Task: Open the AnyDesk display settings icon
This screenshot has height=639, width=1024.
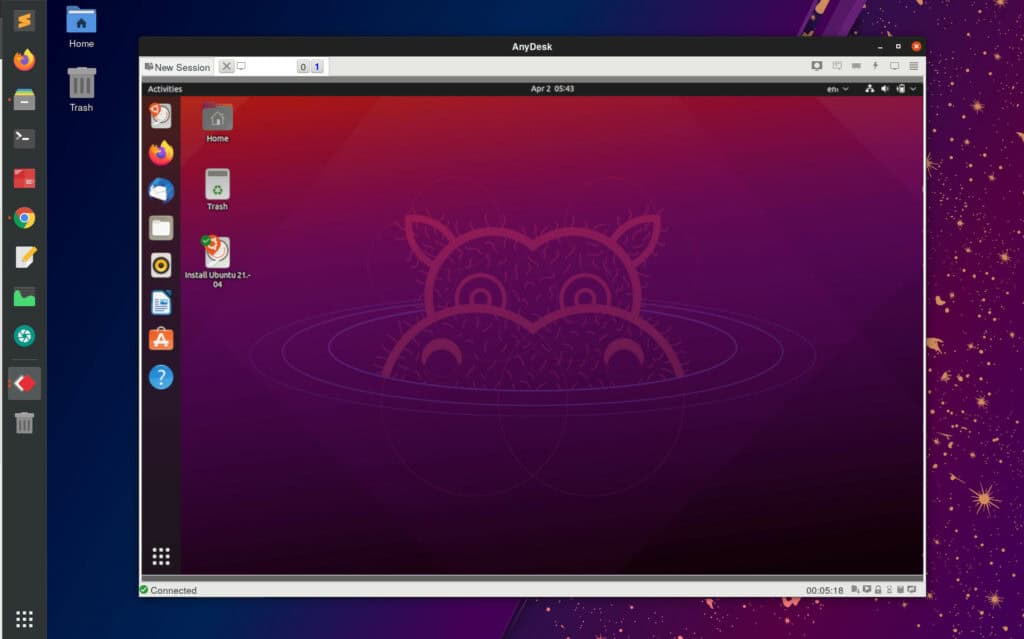Action: (895, 66)
